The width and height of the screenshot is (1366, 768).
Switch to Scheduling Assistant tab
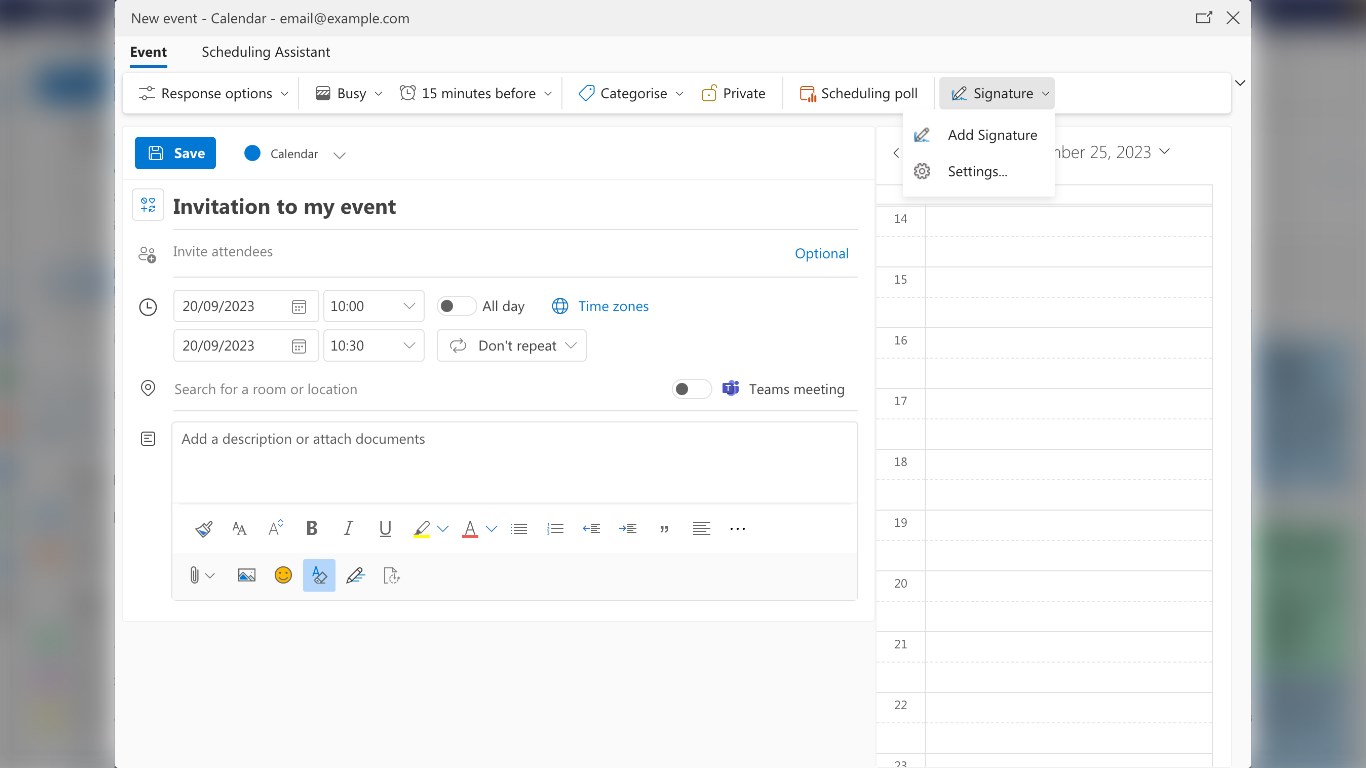[x=266, y=52]
